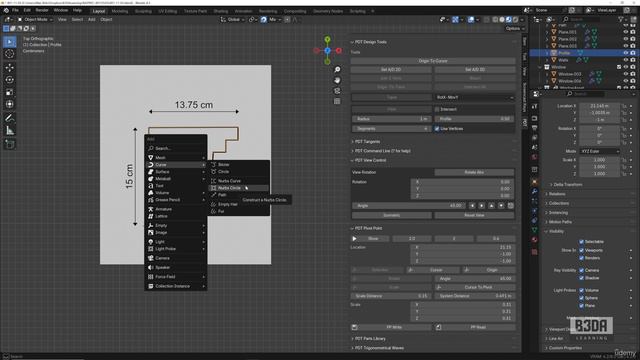Open Mesh submenu in Add menu
This screenshot has width=640, height=360.
176,158
